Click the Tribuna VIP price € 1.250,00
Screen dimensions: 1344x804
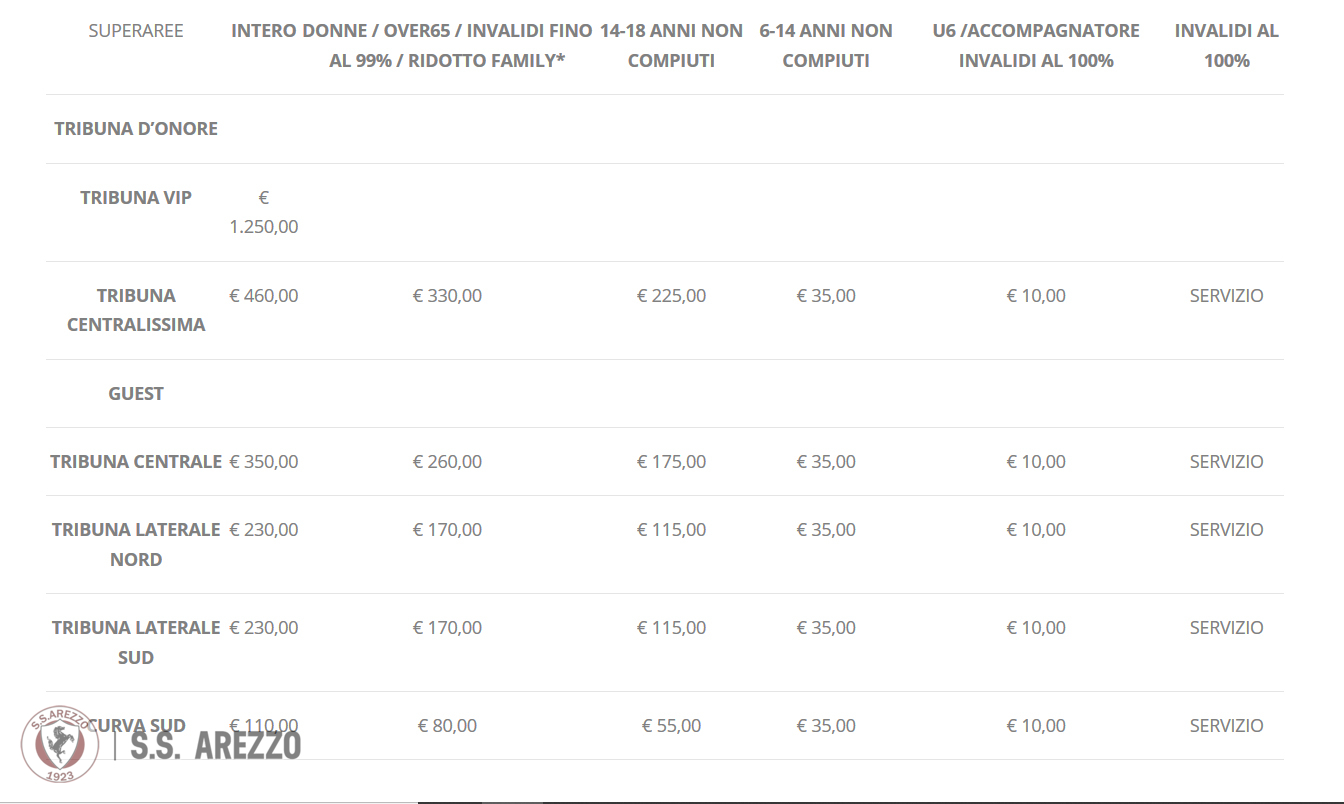[x=264, y=212]
